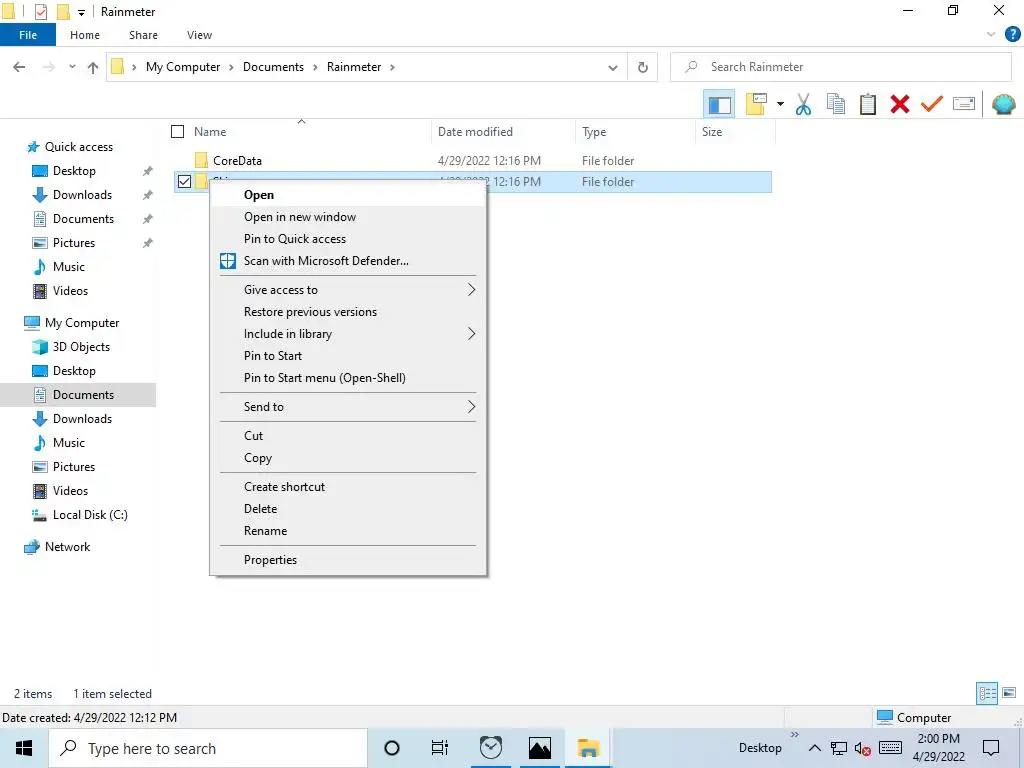Open Pictures under Quick access
The width and height of the screenshot is (1024, 768).
(x=73, y=243)
